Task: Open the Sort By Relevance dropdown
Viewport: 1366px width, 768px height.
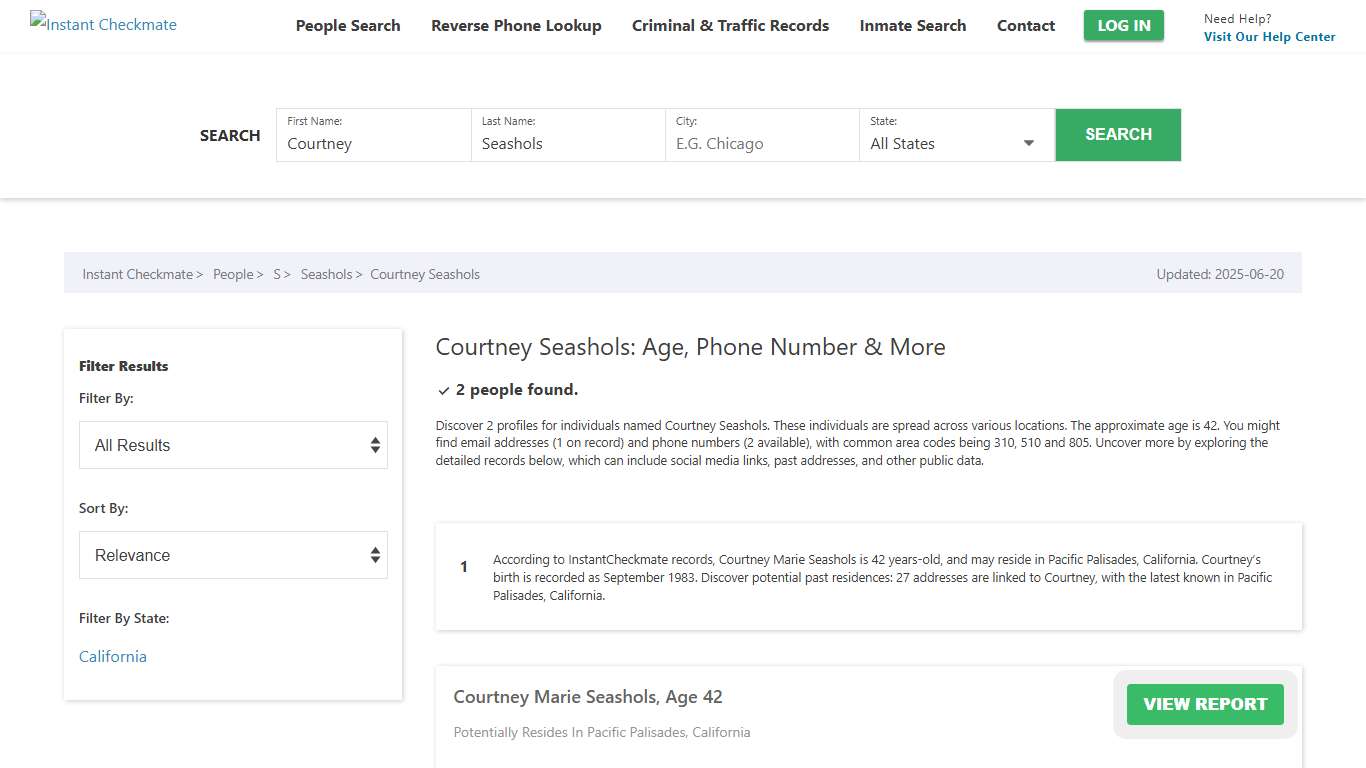Action: (233, 555)
